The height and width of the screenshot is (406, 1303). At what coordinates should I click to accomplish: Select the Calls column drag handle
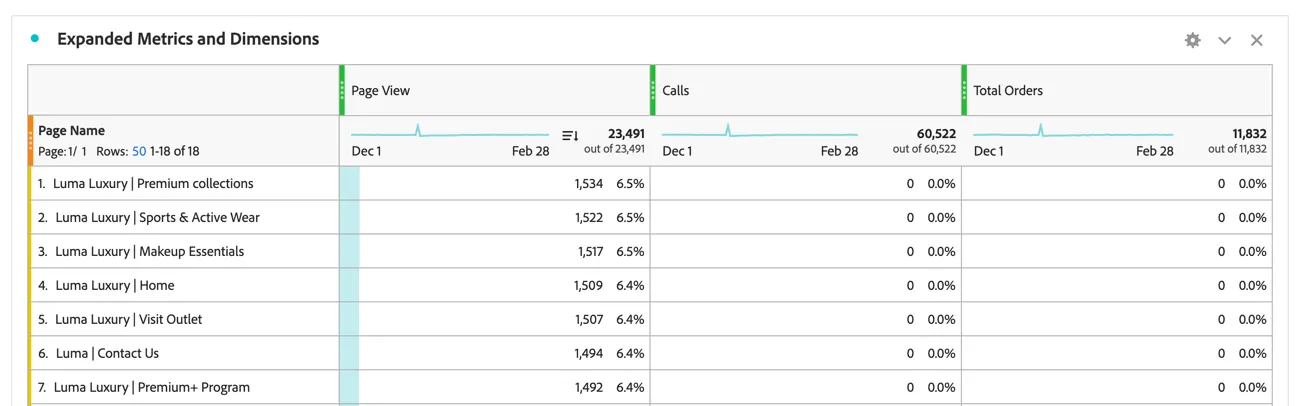[x=653, y=90]
